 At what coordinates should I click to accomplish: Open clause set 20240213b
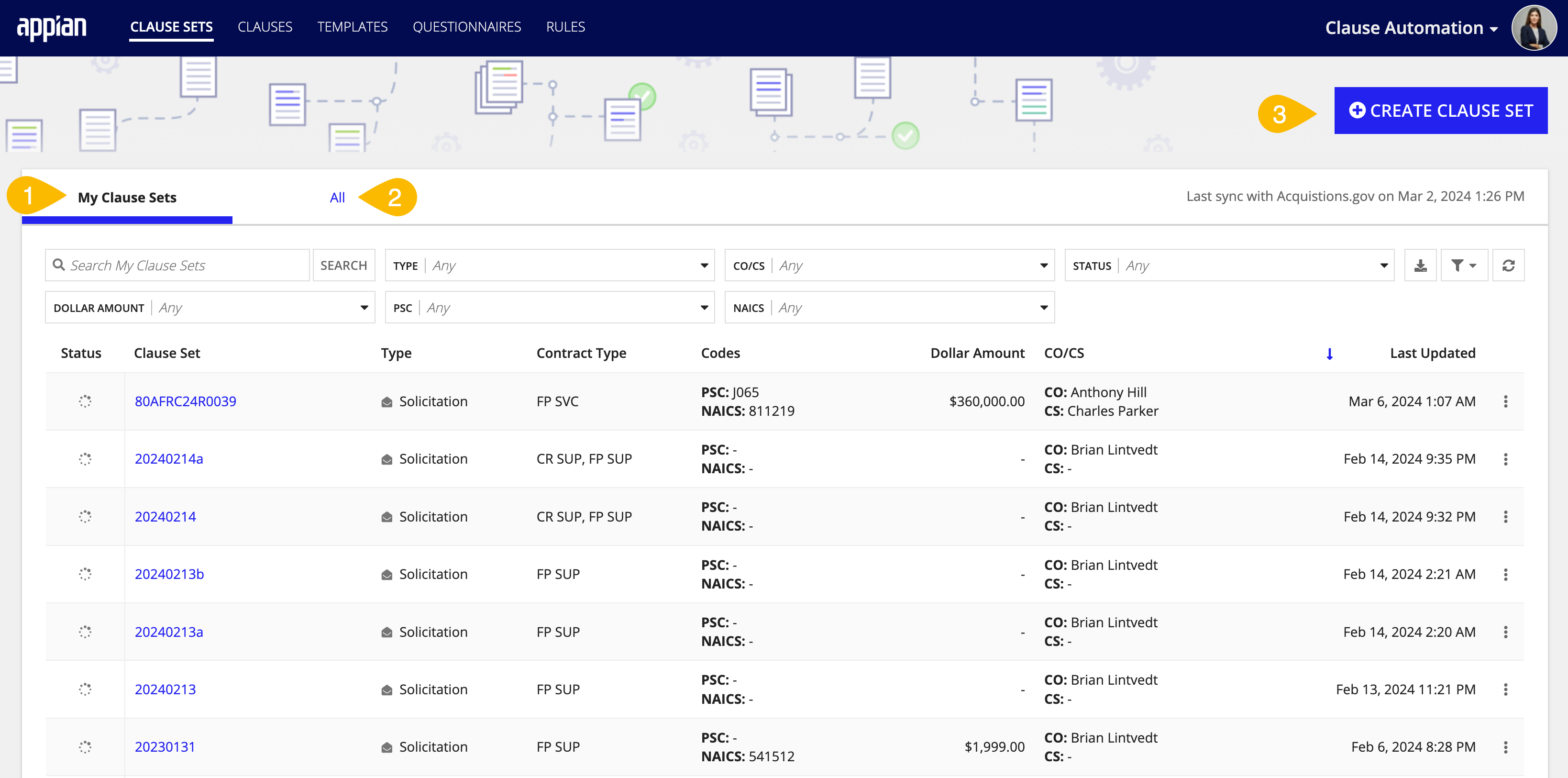click(x=169, y=574)
